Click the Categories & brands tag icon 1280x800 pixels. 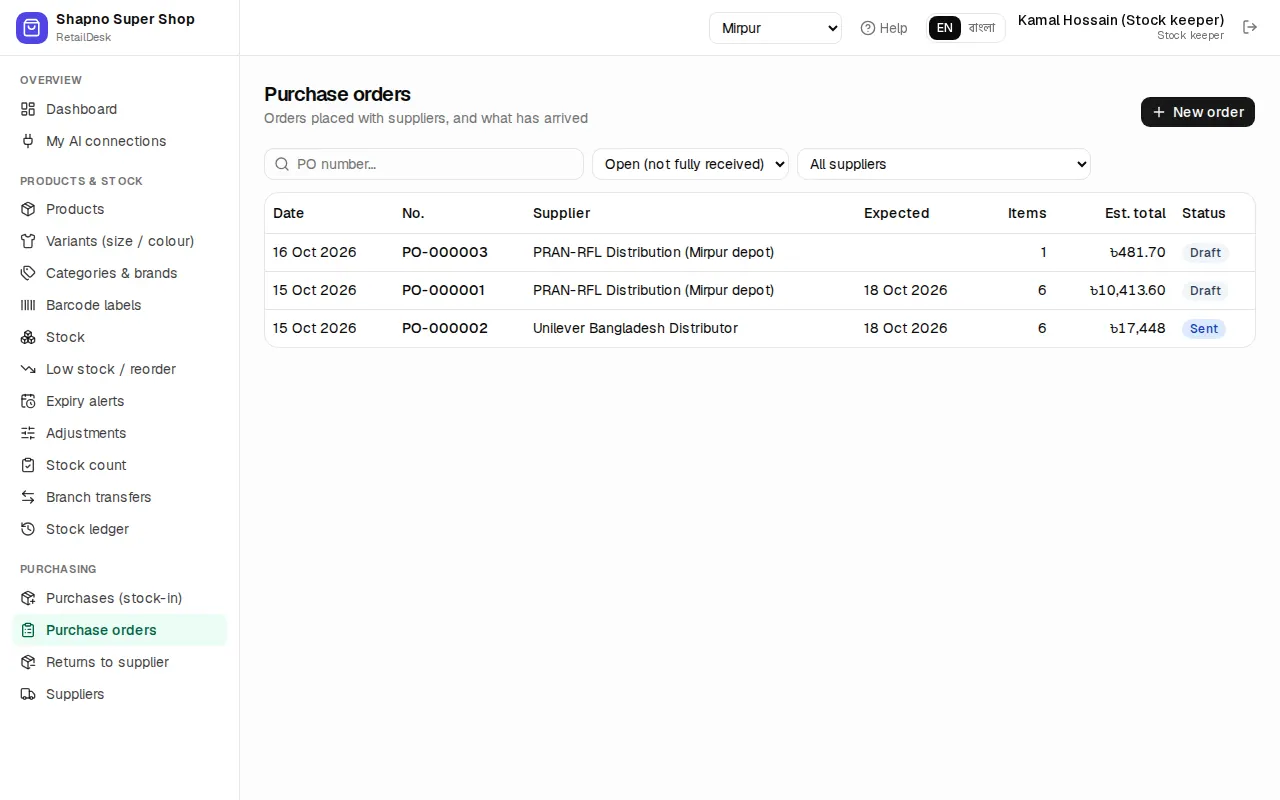tap(28, 273)
